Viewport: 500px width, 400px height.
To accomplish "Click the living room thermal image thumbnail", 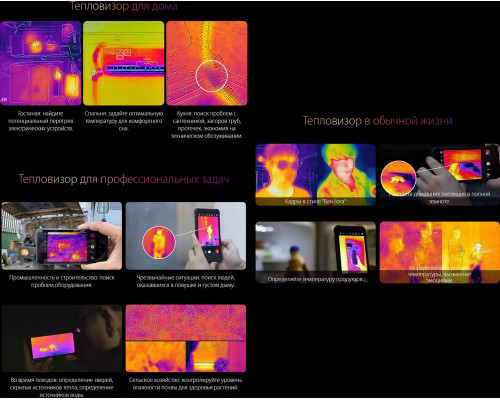I will coord(41,63).
